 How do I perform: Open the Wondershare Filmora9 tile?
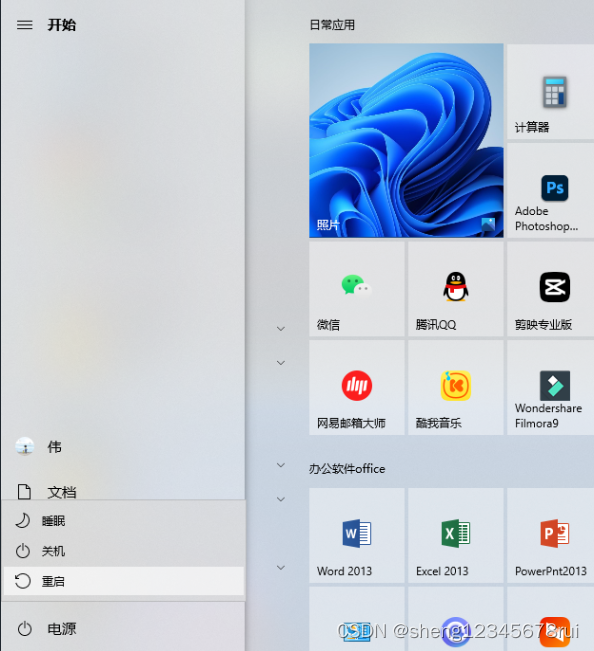click(x=550, y=388)
